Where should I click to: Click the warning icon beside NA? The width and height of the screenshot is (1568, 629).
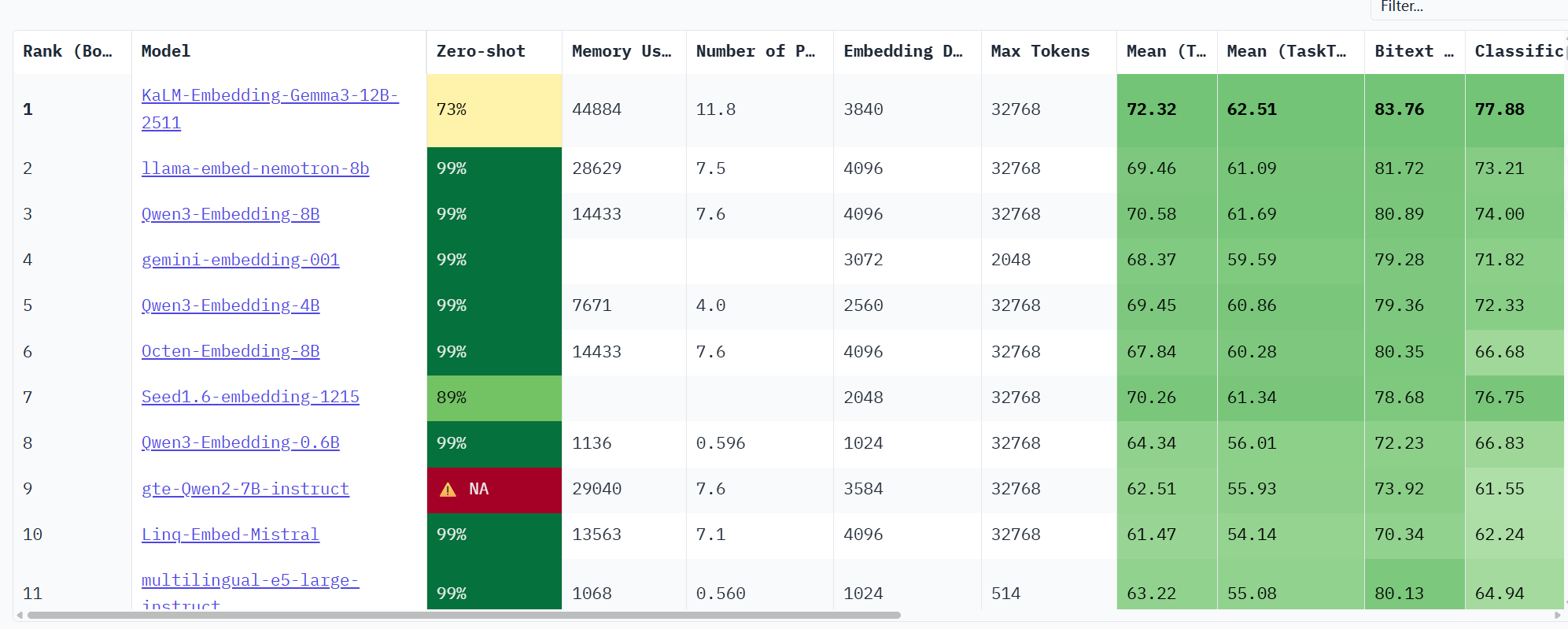pyautogui.click(x=448, y=490)
